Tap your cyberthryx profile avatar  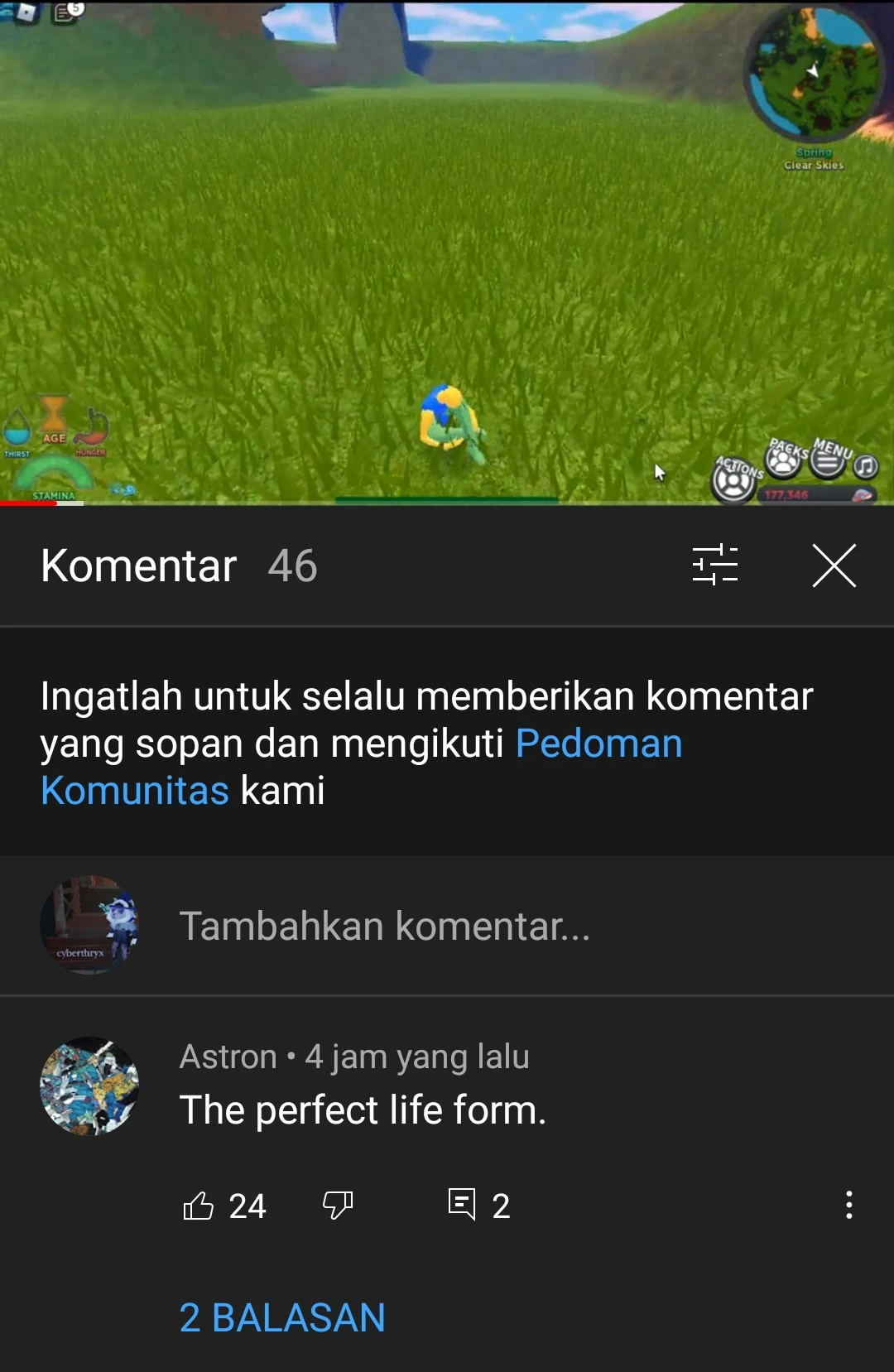click(x=89, y=925)
